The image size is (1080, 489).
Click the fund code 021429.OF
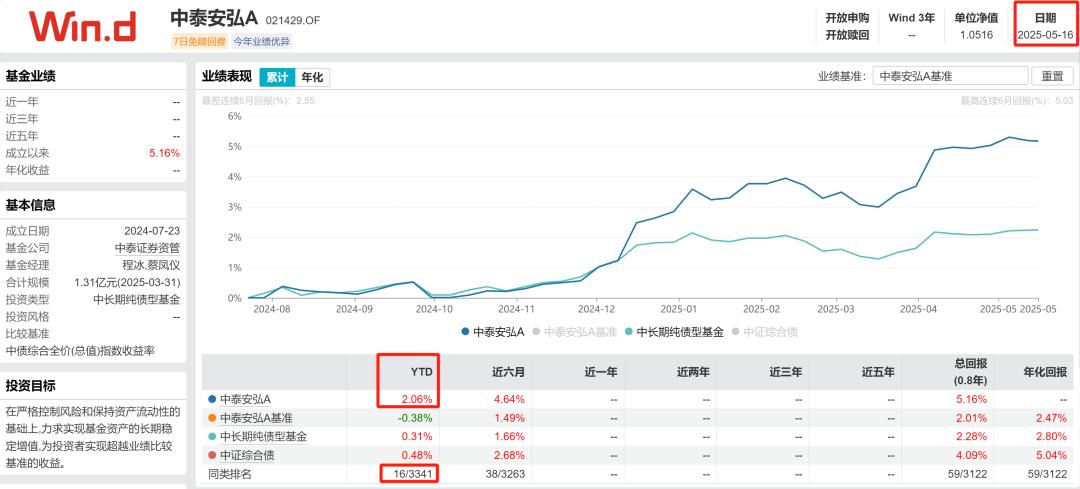point(293,21)
